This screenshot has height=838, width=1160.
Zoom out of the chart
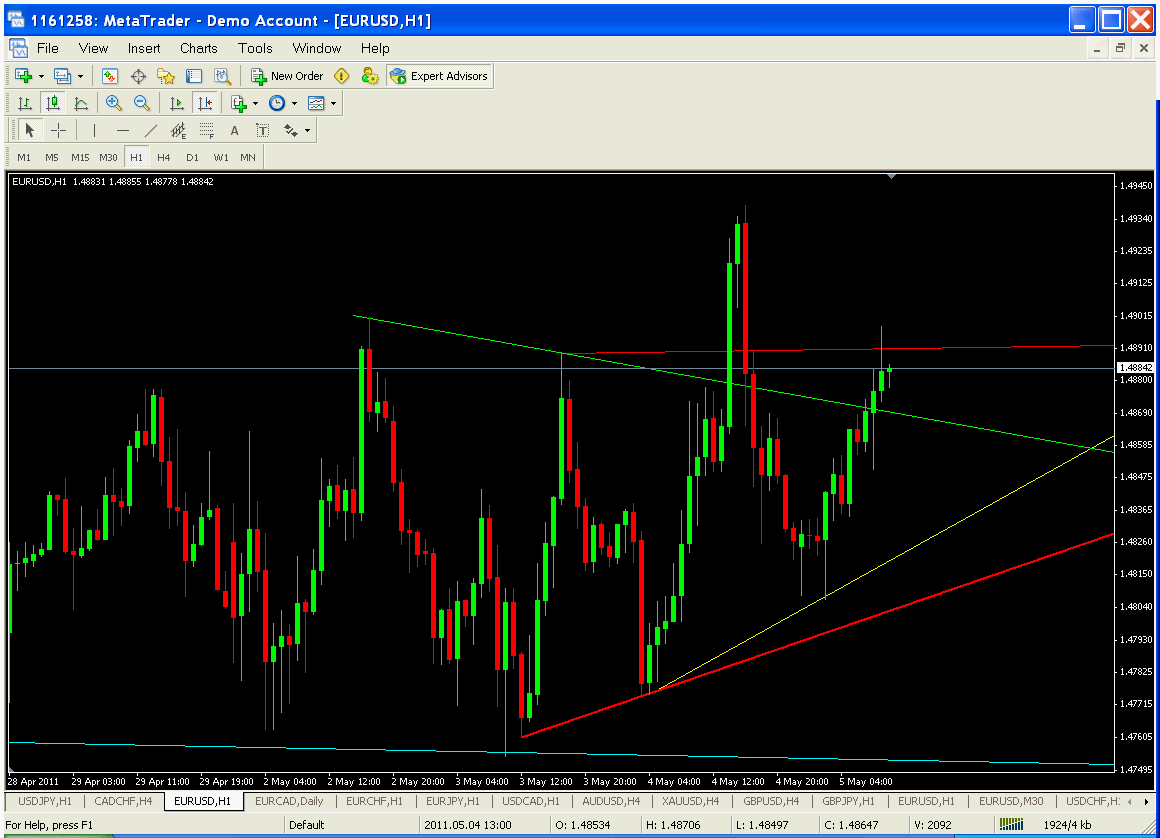141,103
